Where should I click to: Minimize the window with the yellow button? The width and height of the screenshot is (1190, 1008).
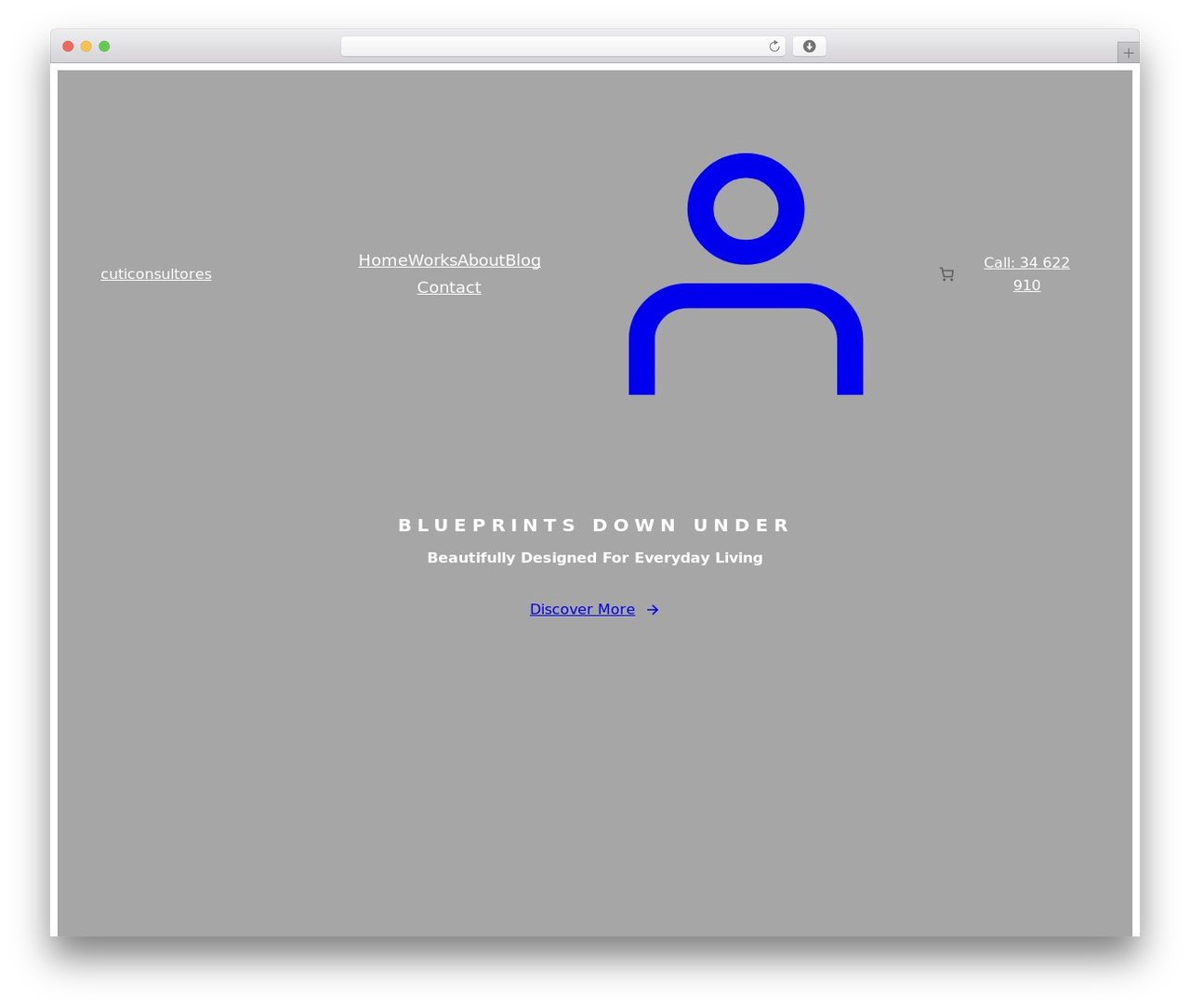coord(86,46)
